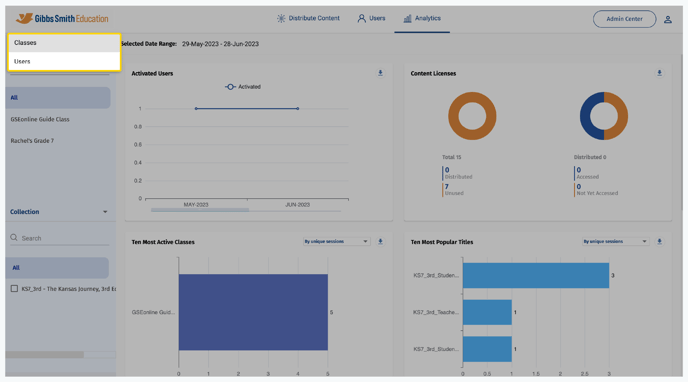
Task: Toggle the Activated legend marker
Action: pyautogui.click(x=230, y=87)
